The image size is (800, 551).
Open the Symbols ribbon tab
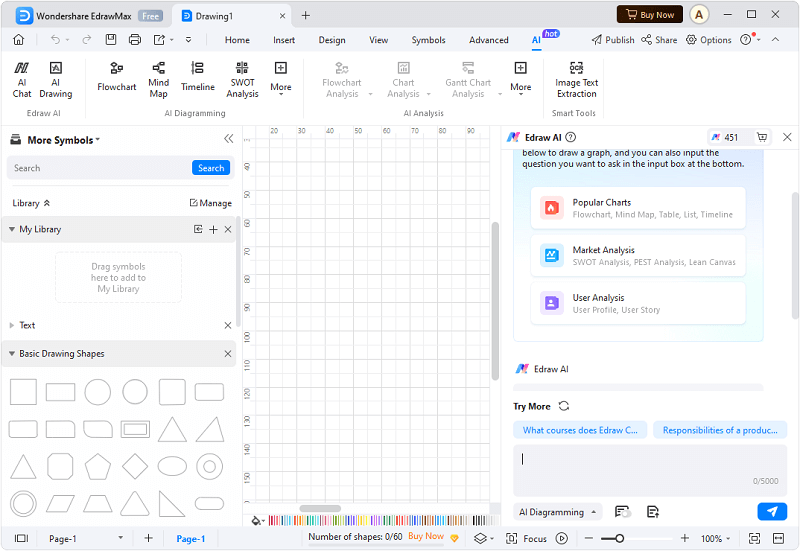coord(428,40)
